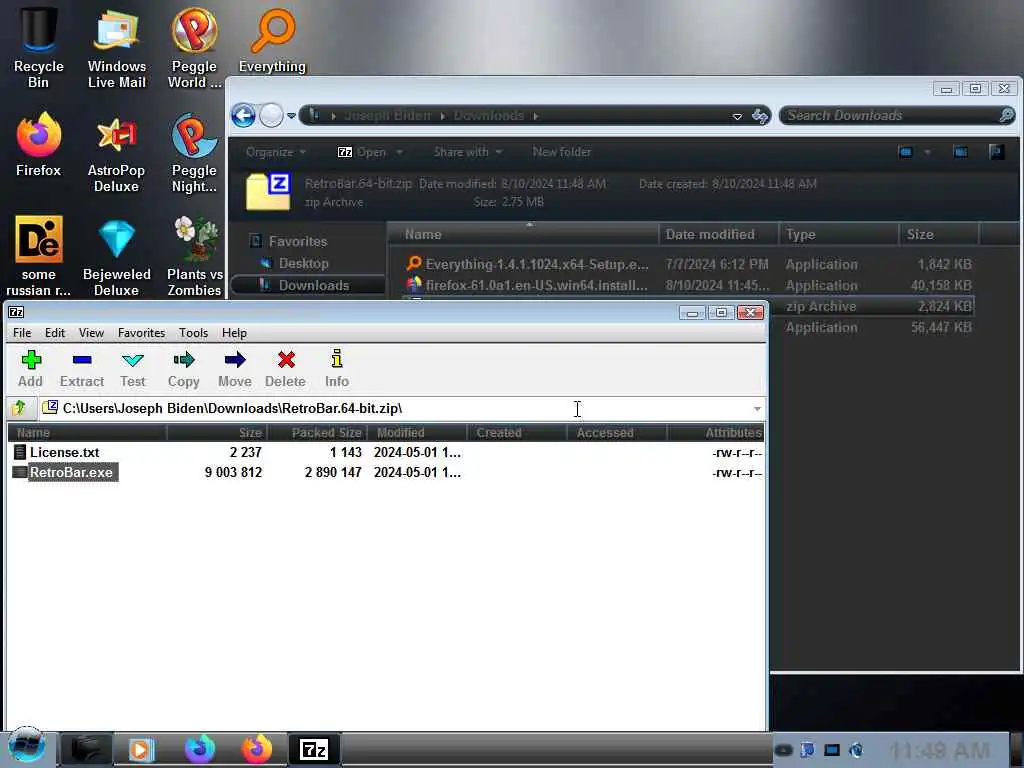Image resolution: width=1024 pixels, height=768 pixels.
Task: Expand the Open button dropdown arrow in Explorer
Action: click(x=399, y=152)
